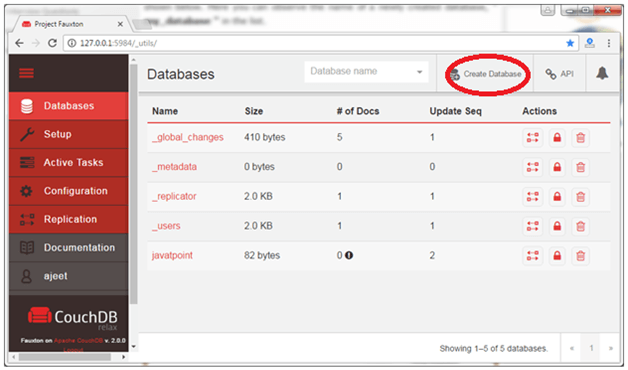Reload the page with the browser refresh icon

click(x=52, y=43)
